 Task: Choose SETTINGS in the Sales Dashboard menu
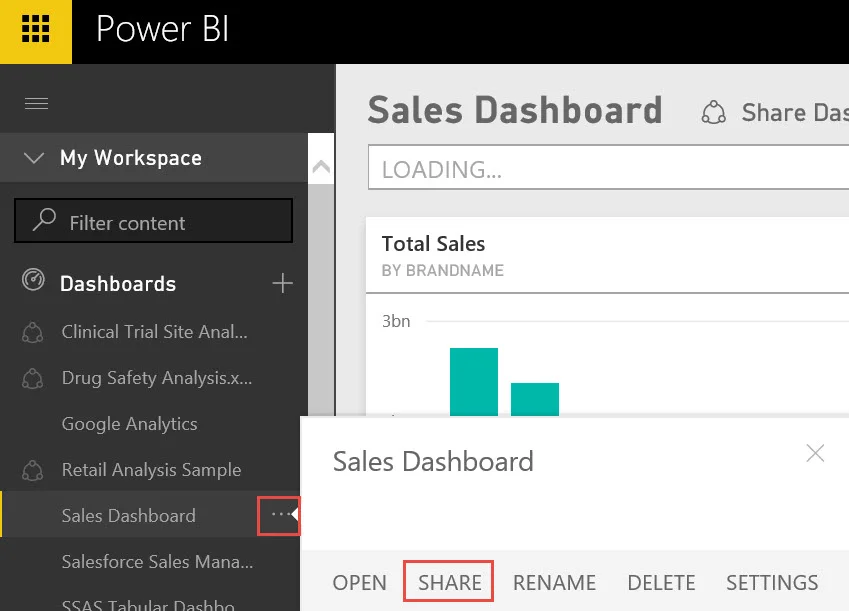click(772, 582)
